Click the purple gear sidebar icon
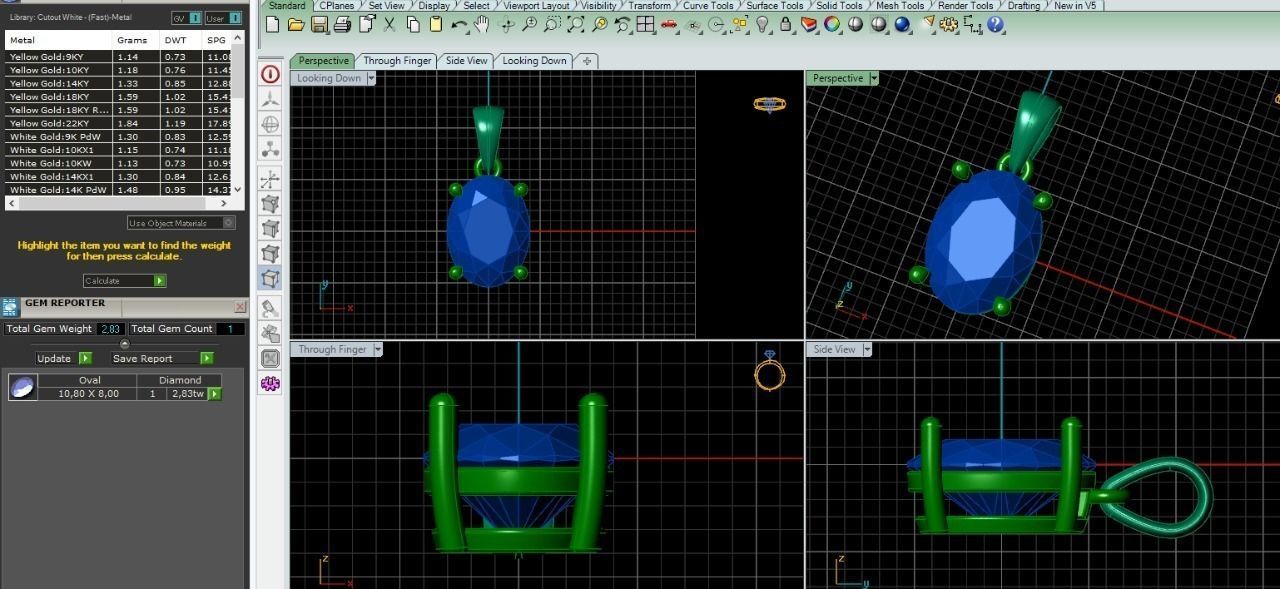Viewport: 1280px width, 589px height. click(270, 383)
